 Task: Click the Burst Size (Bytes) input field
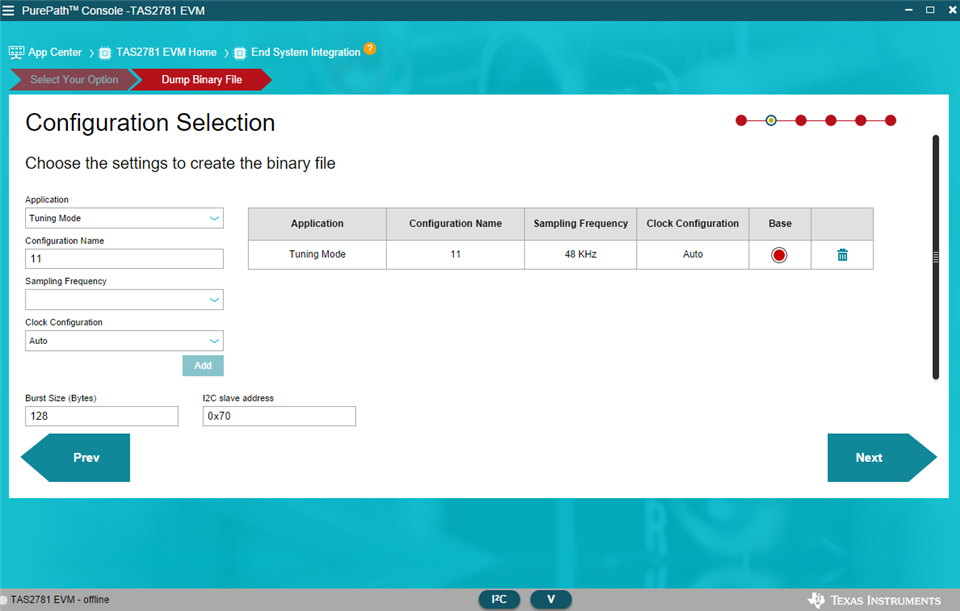[x=102, y=416]
